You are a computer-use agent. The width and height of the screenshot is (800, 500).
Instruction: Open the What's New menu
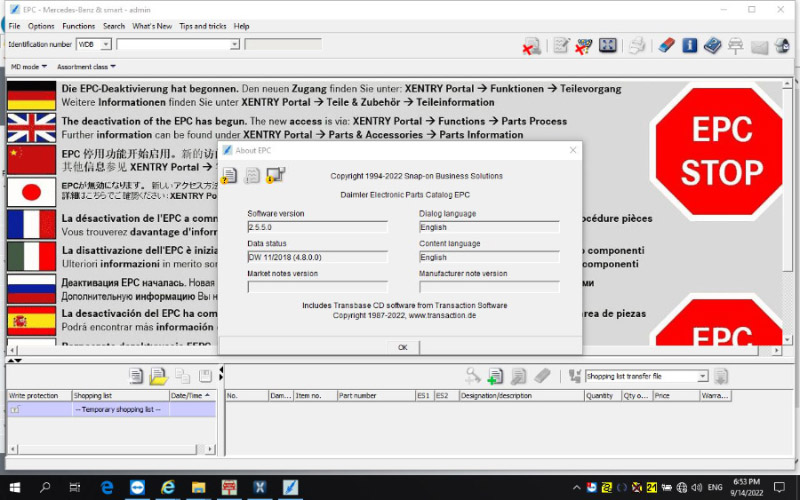pyautogui.click(x=152, y=26)
